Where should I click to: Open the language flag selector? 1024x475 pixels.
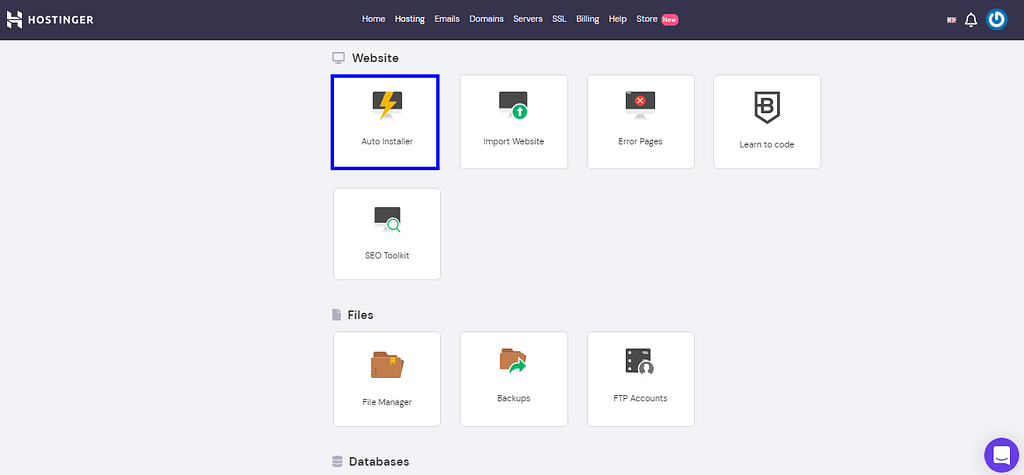click(952, 20)
